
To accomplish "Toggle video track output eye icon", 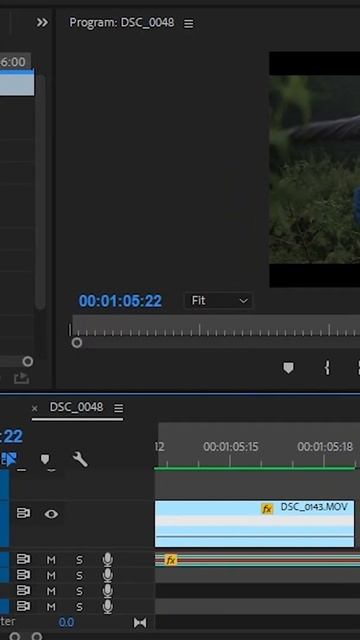I will (51, 514).
